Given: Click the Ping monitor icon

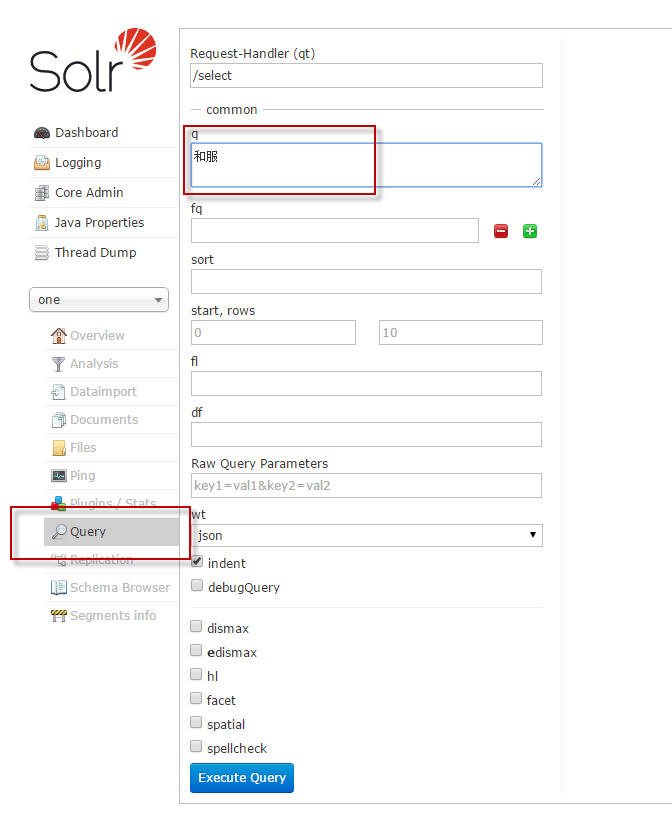Looking at the screenshot, I should pyautogui.click(x=59, y=476).
